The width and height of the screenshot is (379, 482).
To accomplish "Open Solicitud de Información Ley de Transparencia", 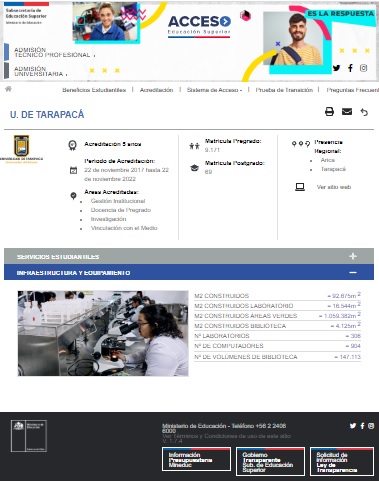I will point(342,461).
